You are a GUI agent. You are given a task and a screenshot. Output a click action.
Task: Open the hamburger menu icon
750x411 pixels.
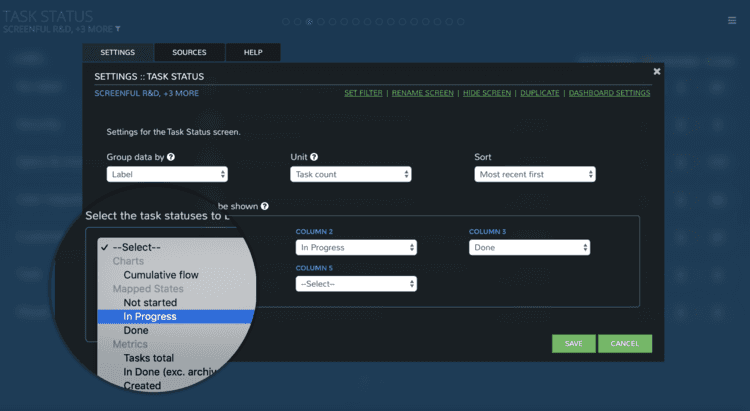732,20
